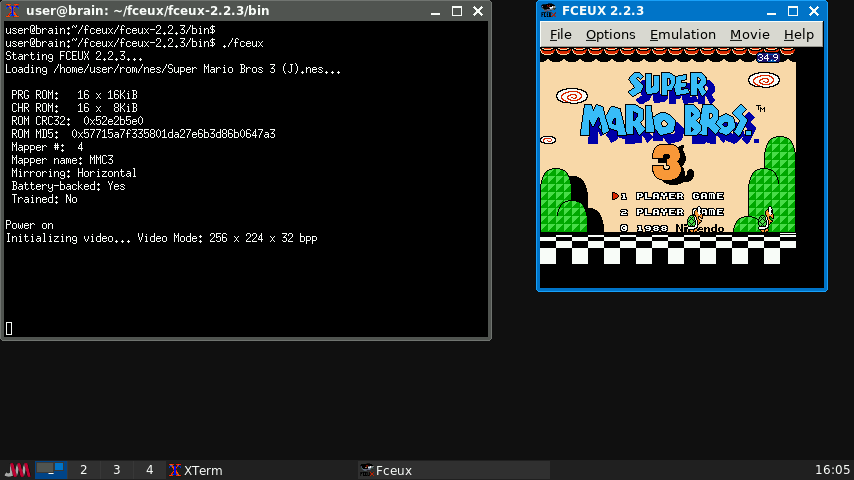Switch to workspace 1 in the pager
Screen dimensions: 854x480
pyautogui.click(x=51, y=470)
